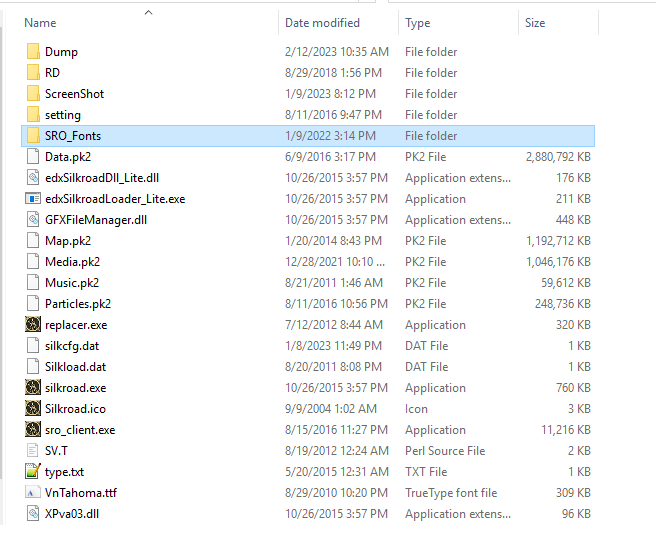Sort by the Type column header
The width and height of the screenshot is (656, 534).
pyautogui.click(x=418, y=23)
